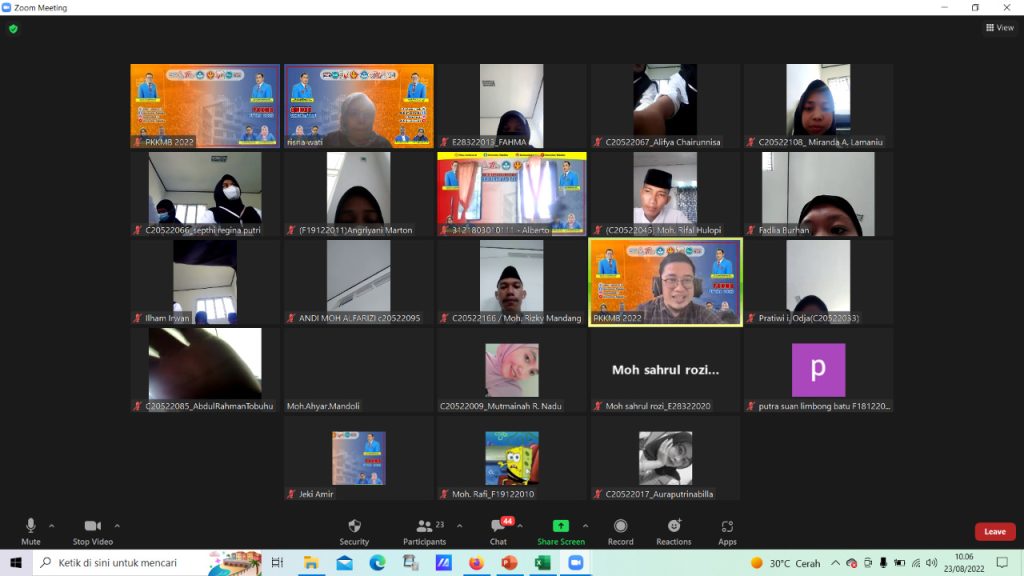Click the Windows taskbar search box
Screen dimensions: 1024x576
[x=120, y=563]
